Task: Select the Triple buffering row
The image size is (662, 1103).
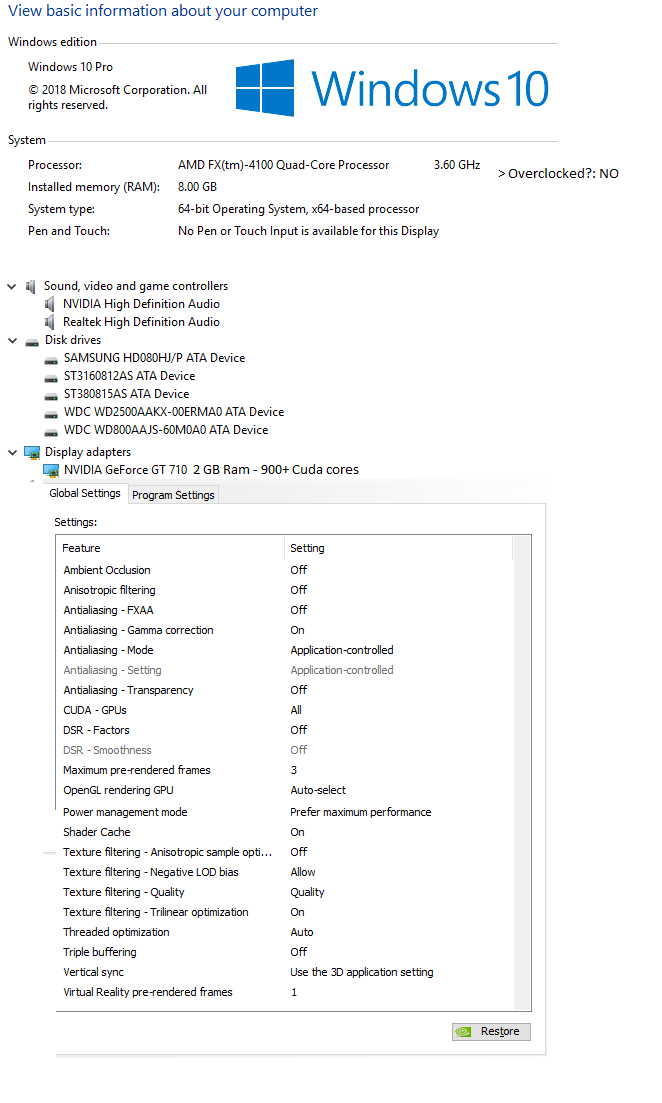Action: (x=285, y=952)
